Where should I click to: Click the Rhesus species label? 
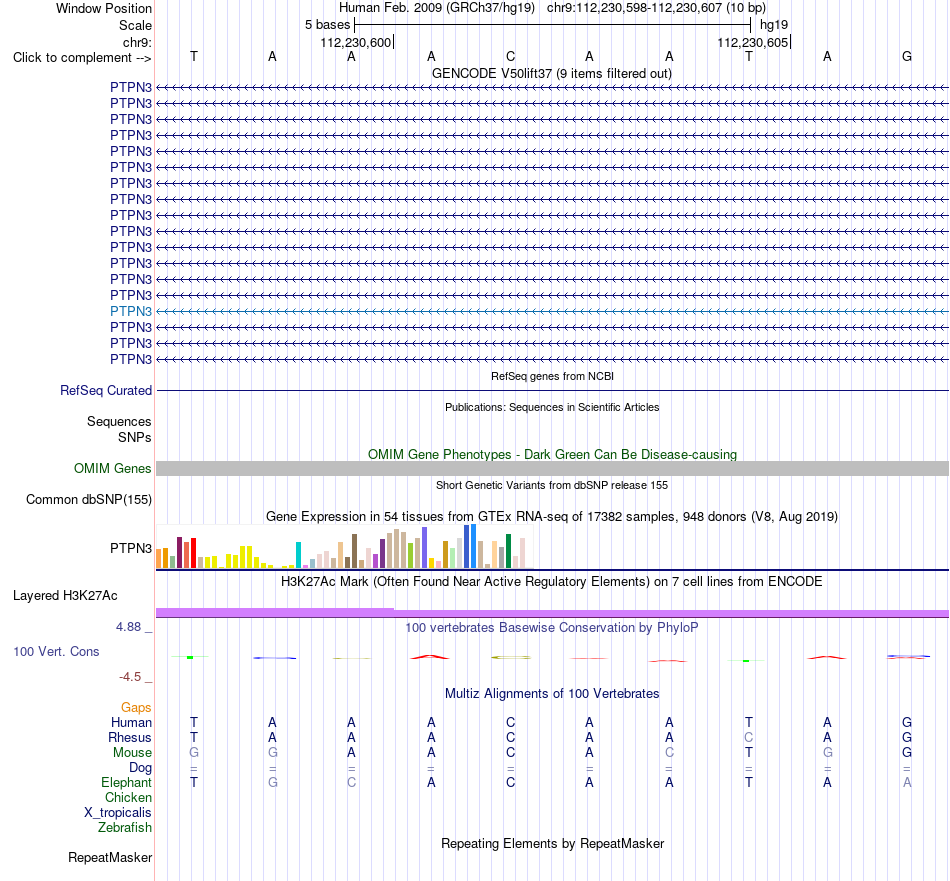130,737
